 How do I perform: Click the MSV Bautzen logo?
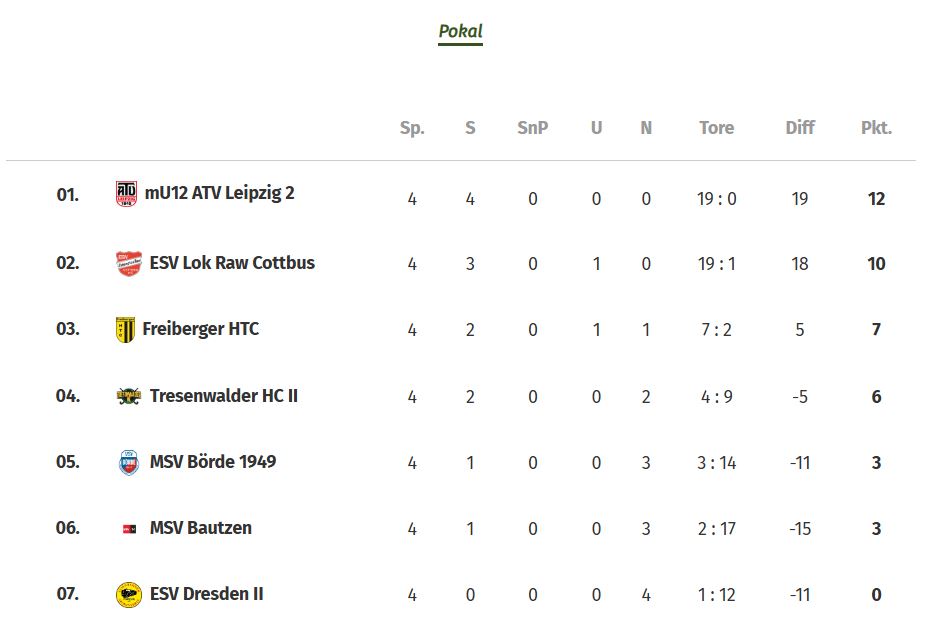coord(129,529)
